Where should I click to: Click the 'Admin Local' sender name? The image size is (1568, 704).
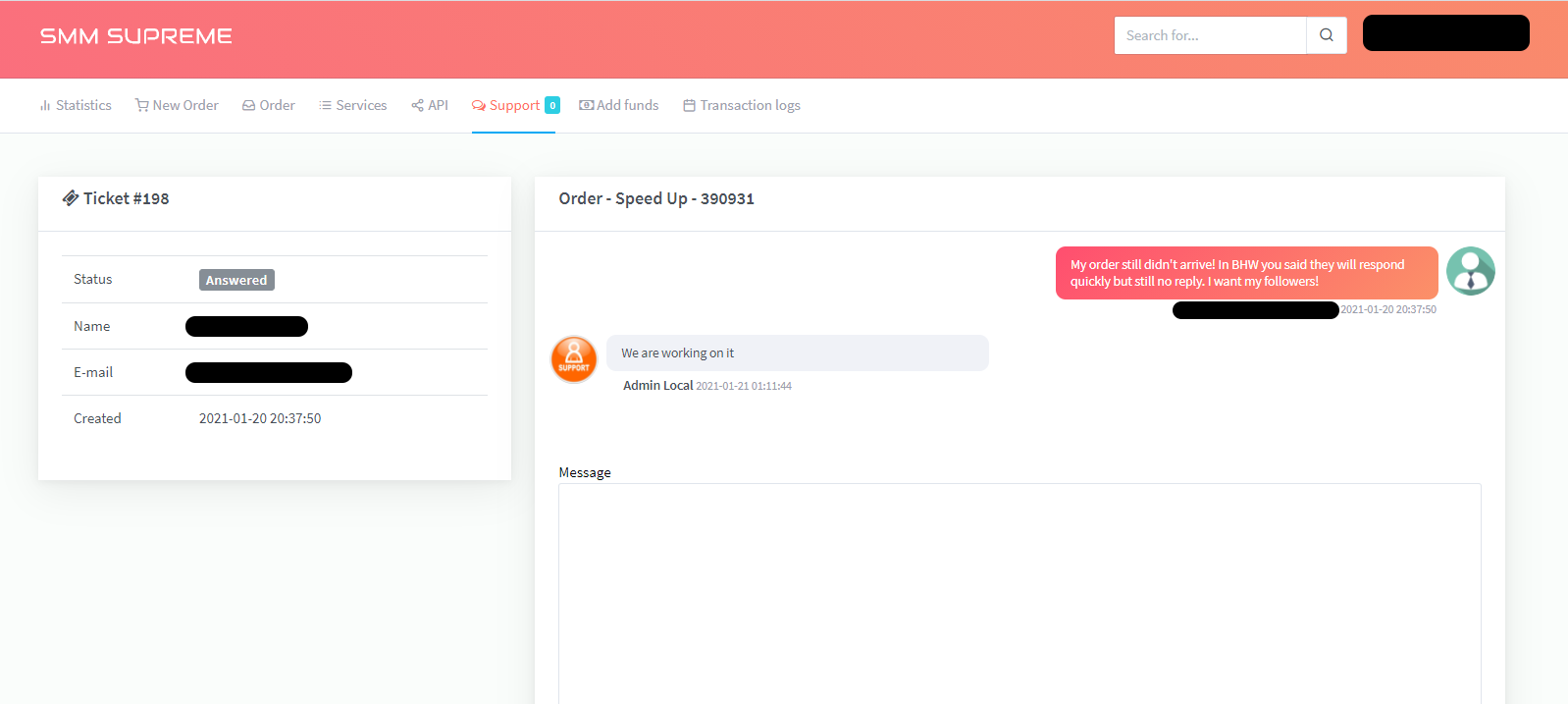click(657, 386)
